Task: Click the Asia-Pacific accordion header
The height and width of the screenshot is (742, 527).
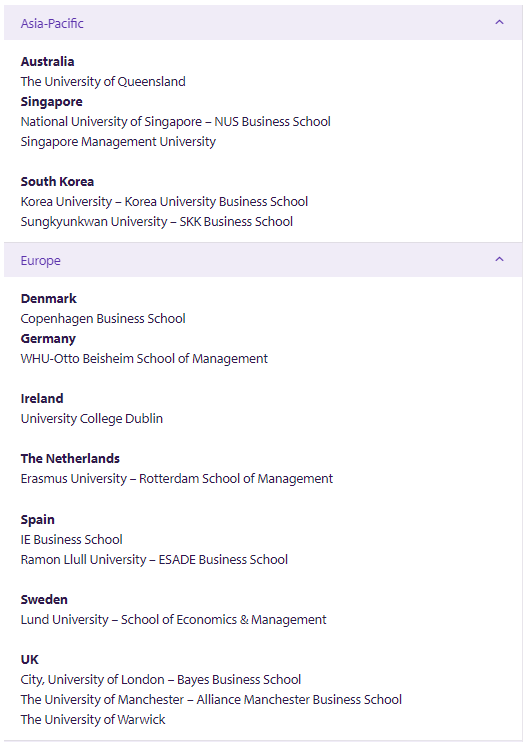Action: click(263, 23)
